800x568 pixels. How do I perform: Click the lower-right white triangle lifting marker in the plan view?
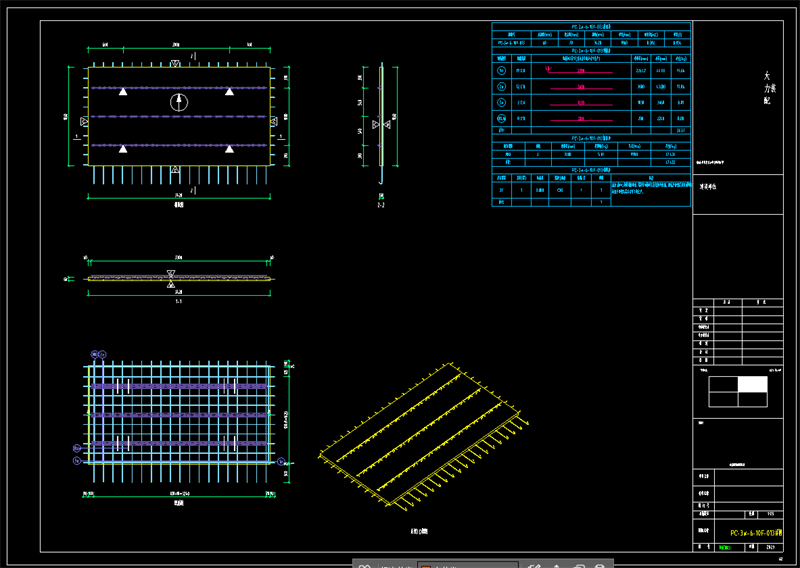click(x=230, y=149)
